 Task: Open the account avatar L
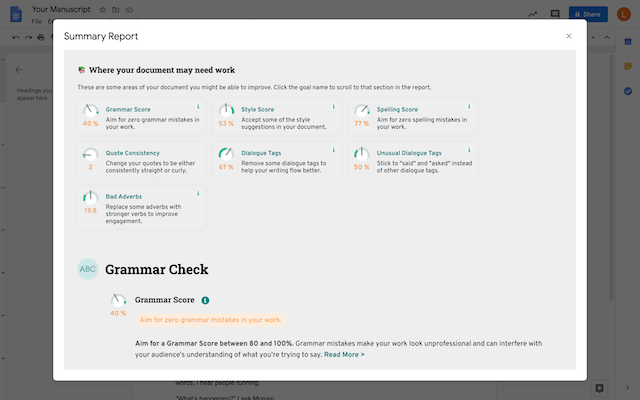pos(623,14)
